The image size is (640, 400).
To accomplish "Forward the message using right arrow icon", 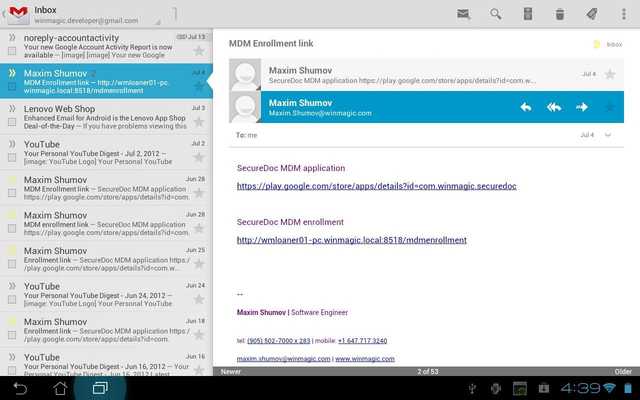I will [582, 107].
